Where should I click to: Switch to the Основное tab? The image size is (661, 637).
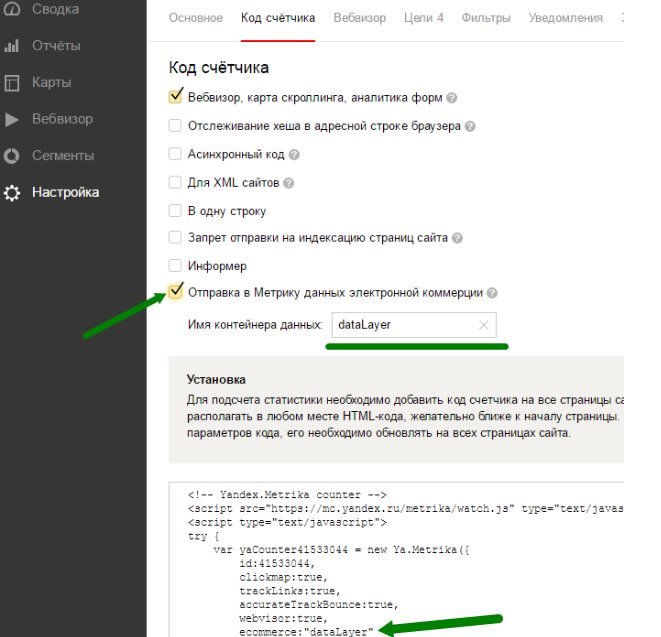coord(196,18)
